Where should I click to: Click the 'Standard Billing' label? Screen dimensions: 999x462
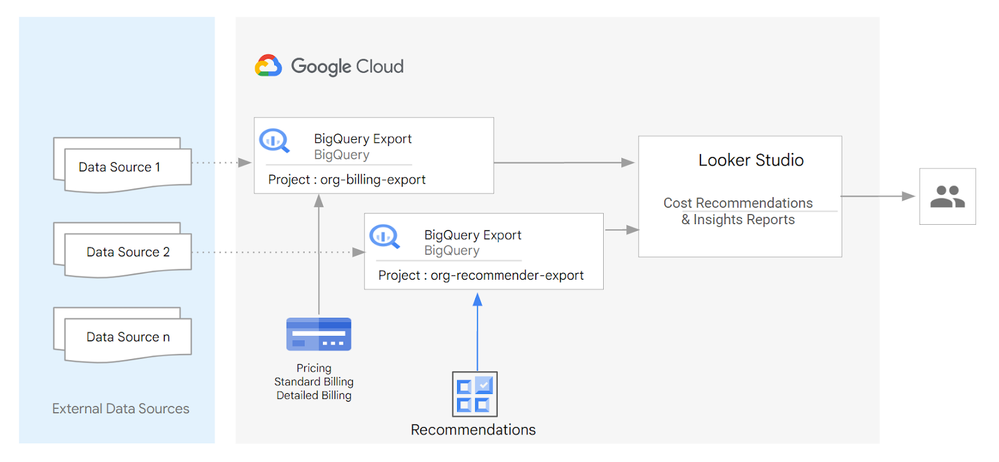coord(313,382)
